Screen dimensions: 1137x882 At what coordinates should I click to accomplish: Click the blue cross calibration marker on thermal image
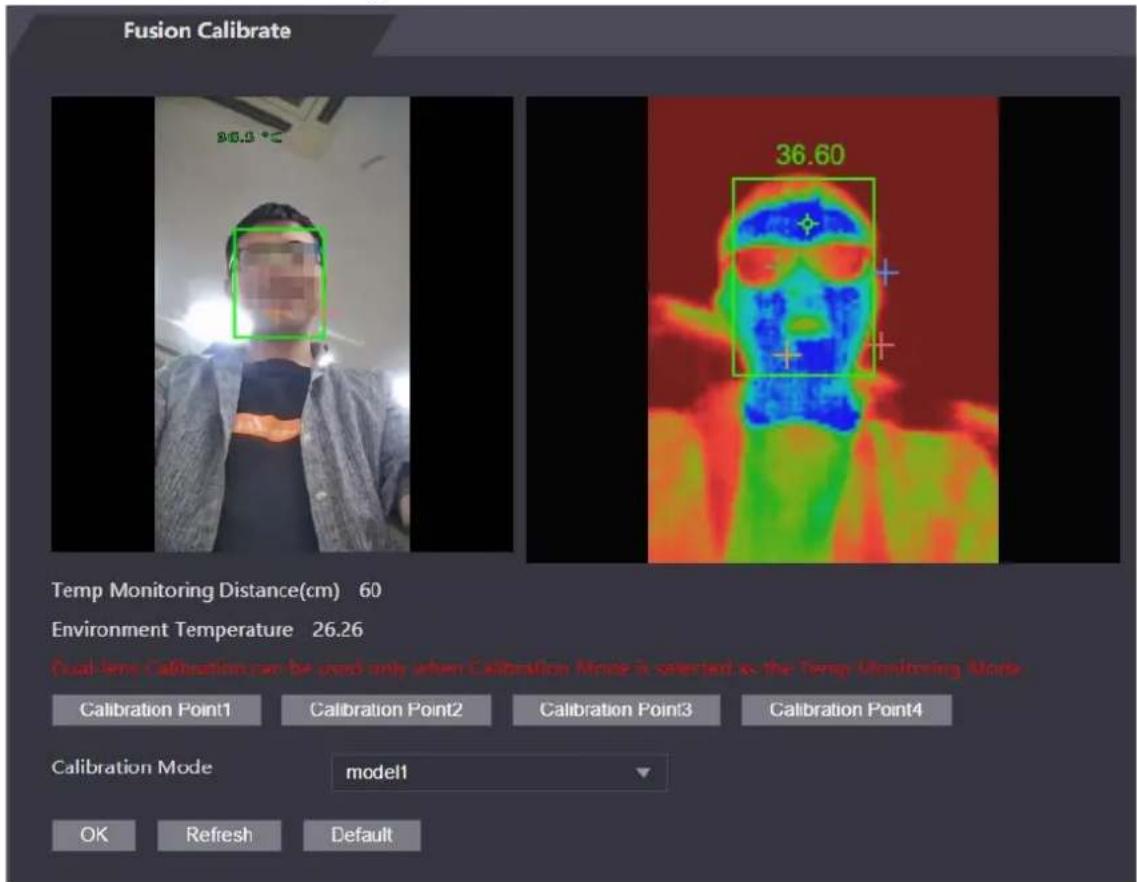887,272
